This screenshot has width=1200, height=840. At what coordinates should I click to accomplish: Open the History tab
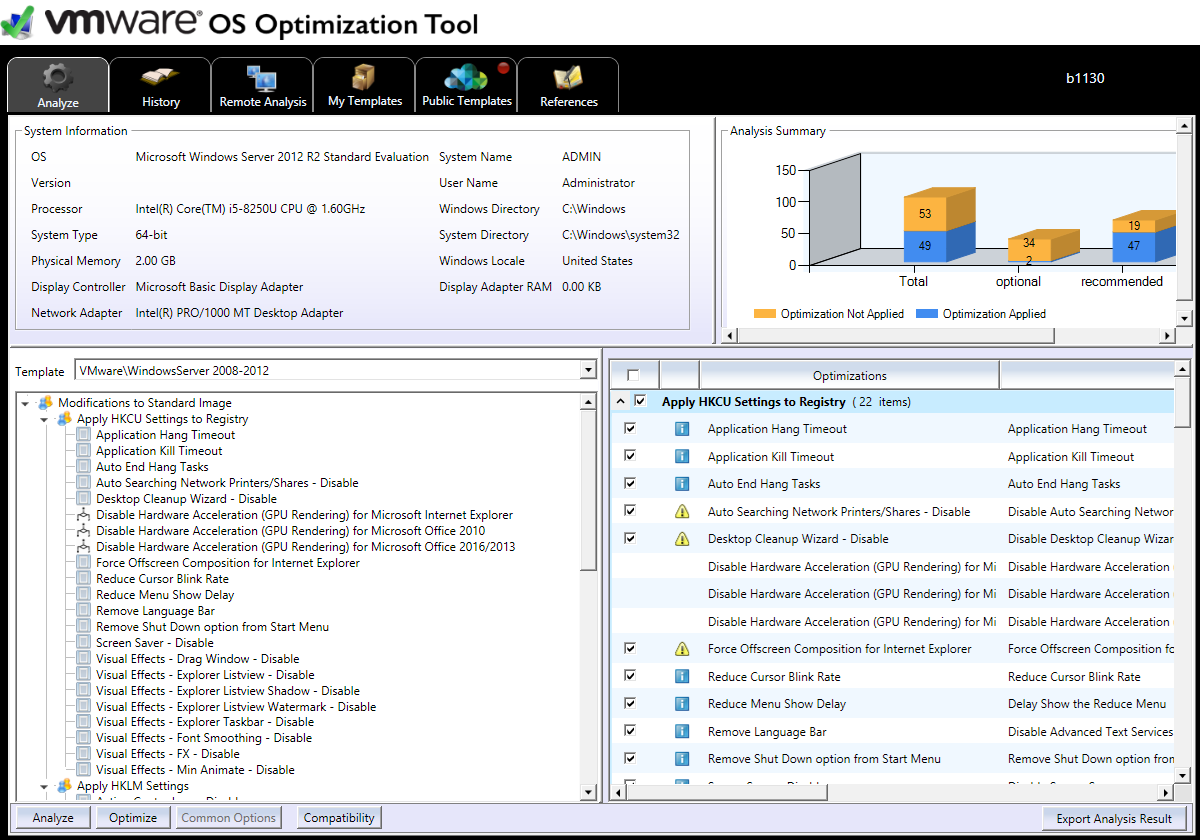coord(160,86)
